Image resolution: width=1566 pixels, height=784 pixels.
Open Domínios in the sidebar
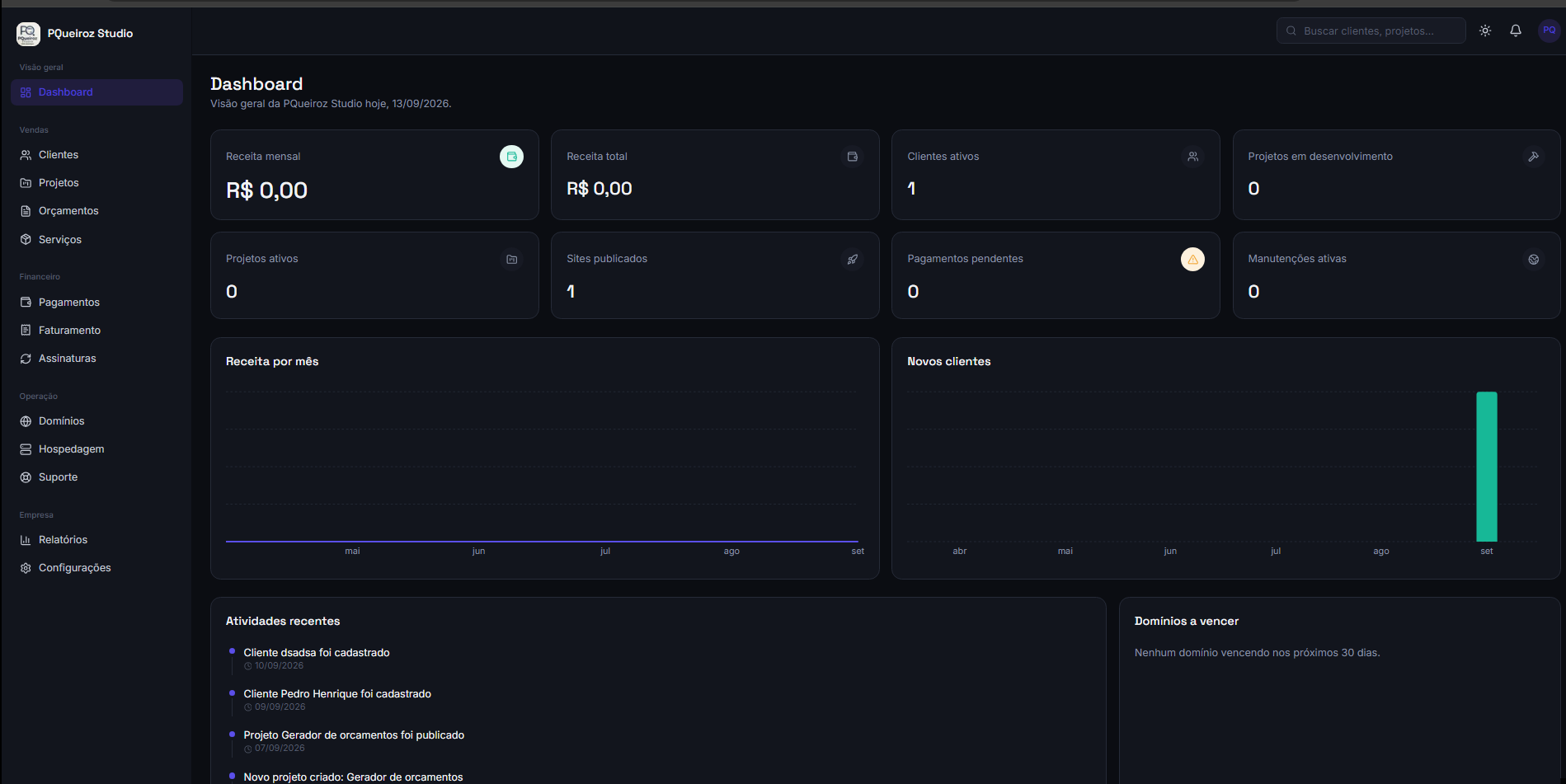(97, 421)
